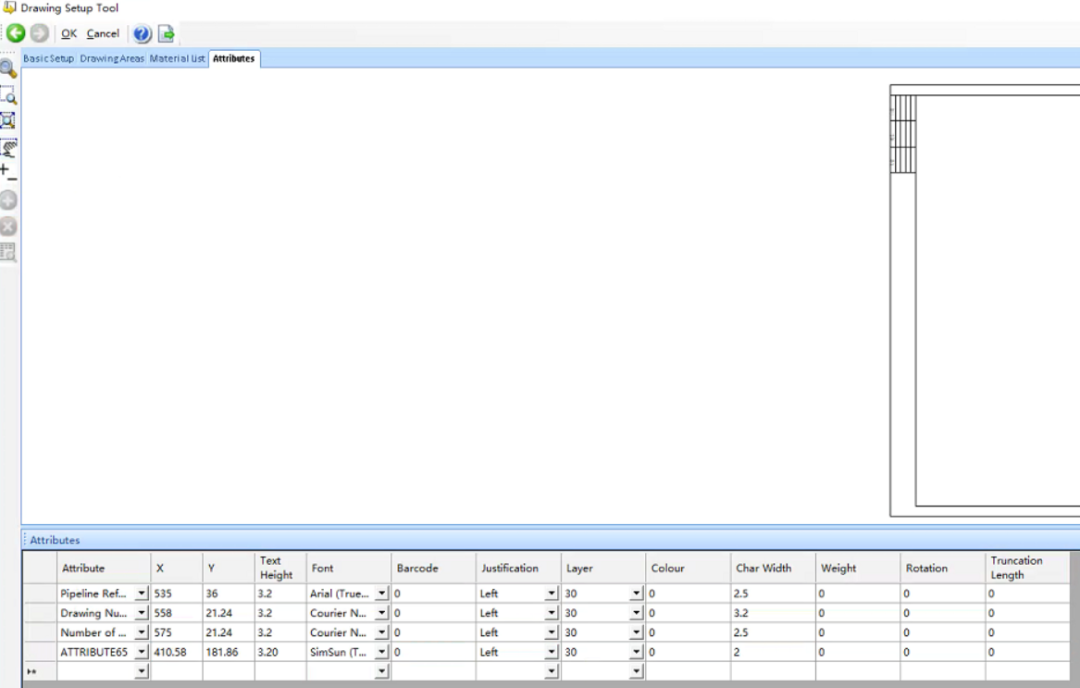Viewport: 1080px width, 688px height.
Task: Click the Rotation column header
Action: (x=942, y=568)
